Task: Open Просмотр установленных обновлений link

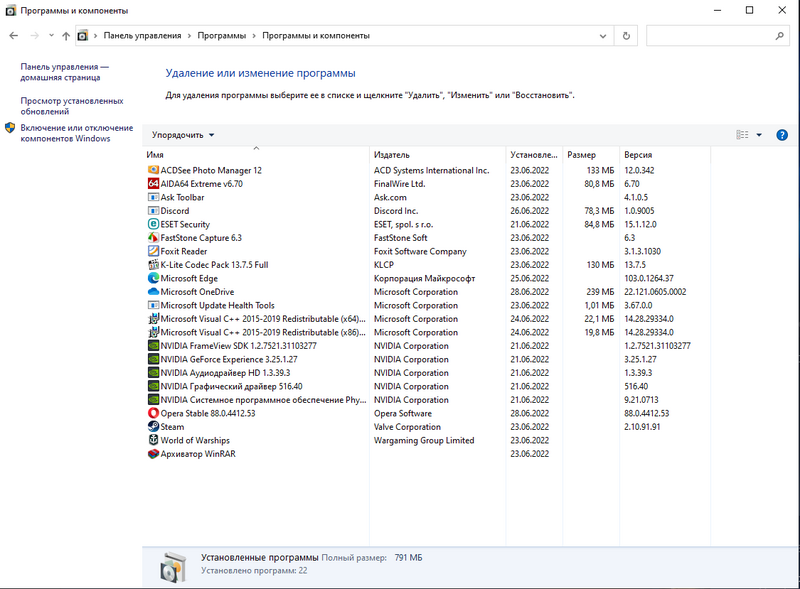Action: tap(72, 106)
